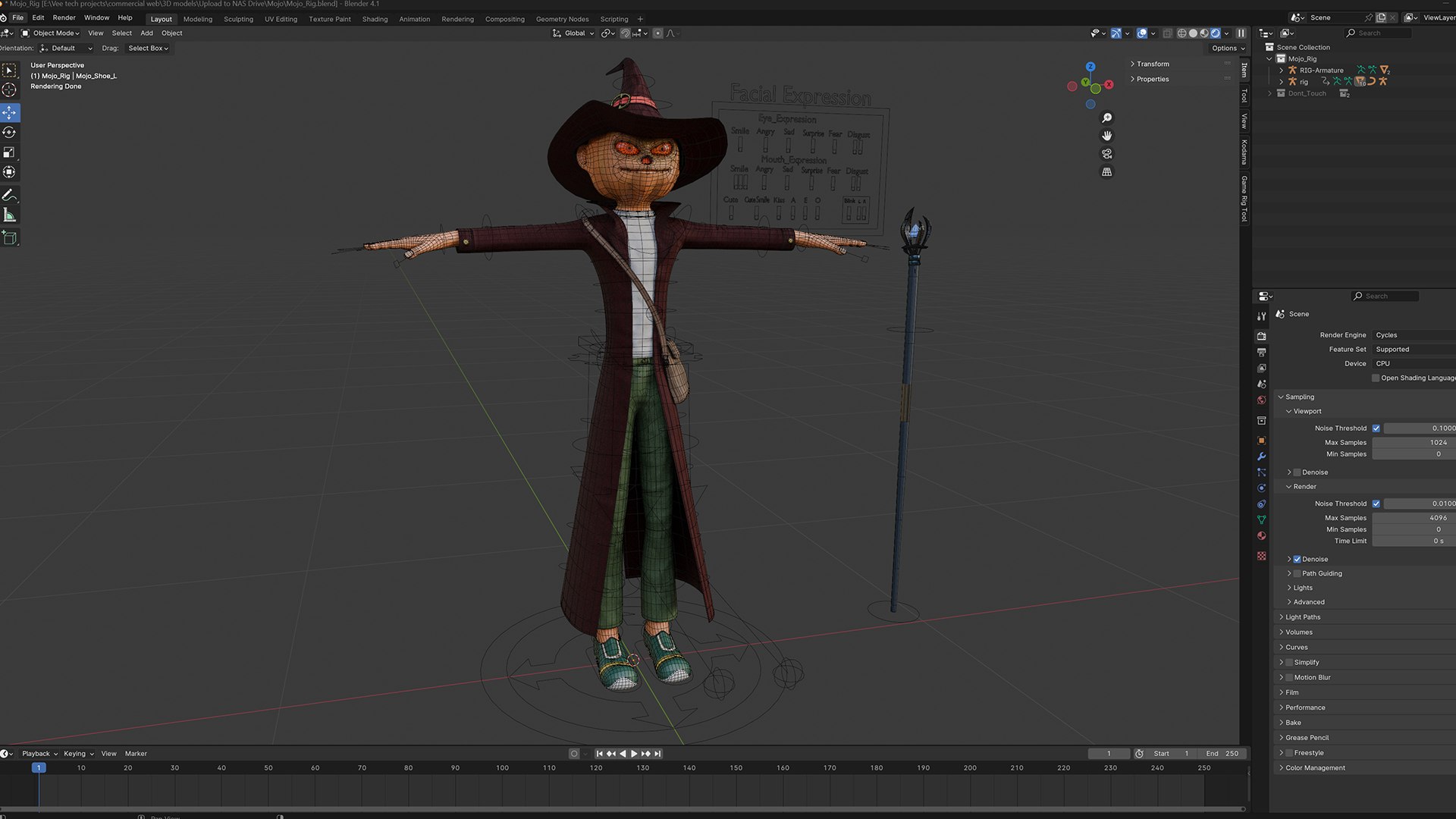Activate the Move tool
Screen dimensions: 1456x819
[10, 113]
